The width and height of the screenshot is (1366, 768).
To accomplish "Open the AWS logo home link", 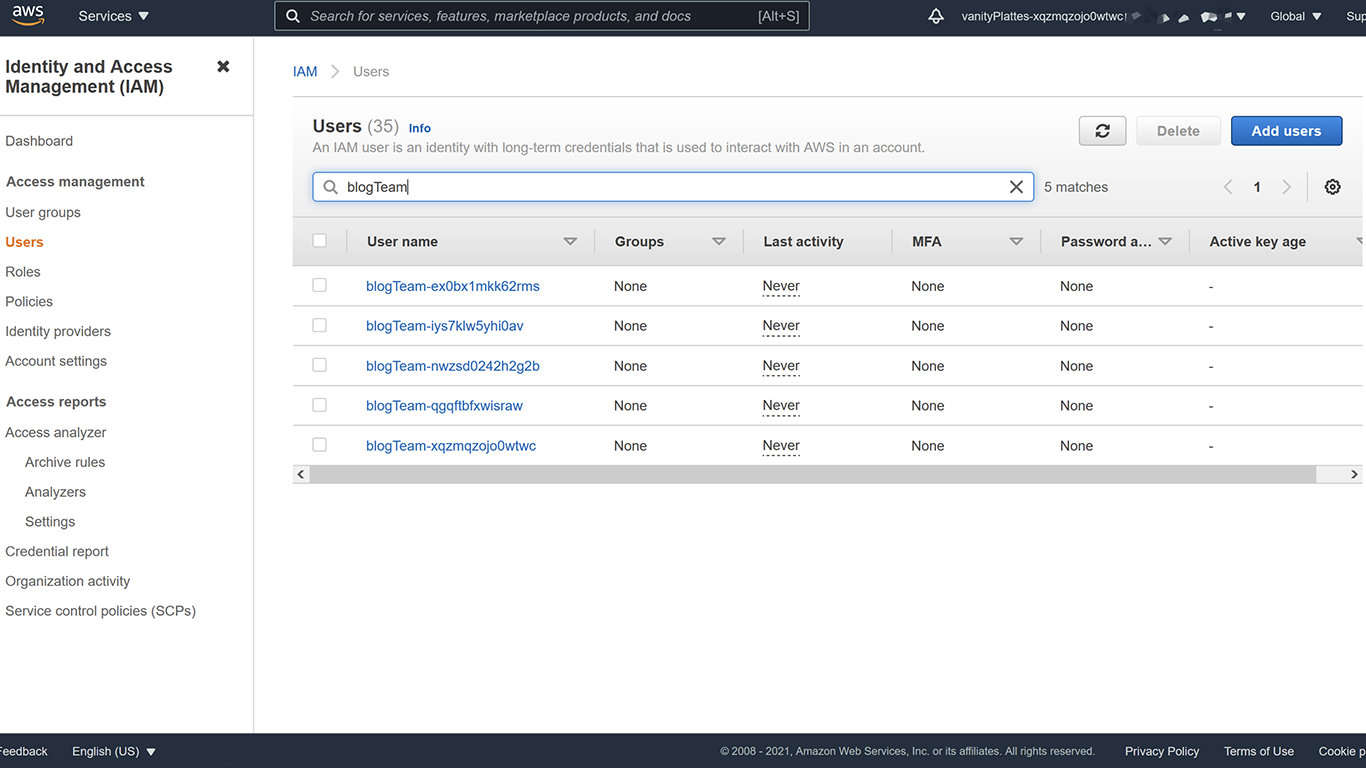I will (28, 15).
